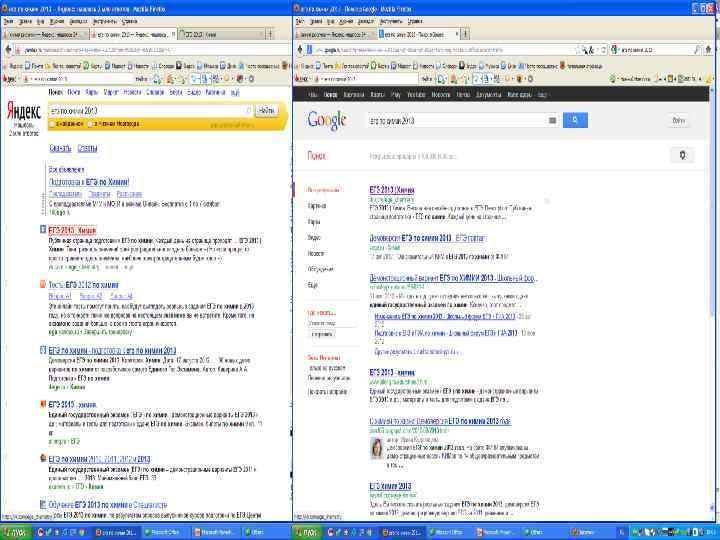The width and height of the screenshot is (720, 540).
Task: Open the home page in right Firefox window
Action: 708,49
